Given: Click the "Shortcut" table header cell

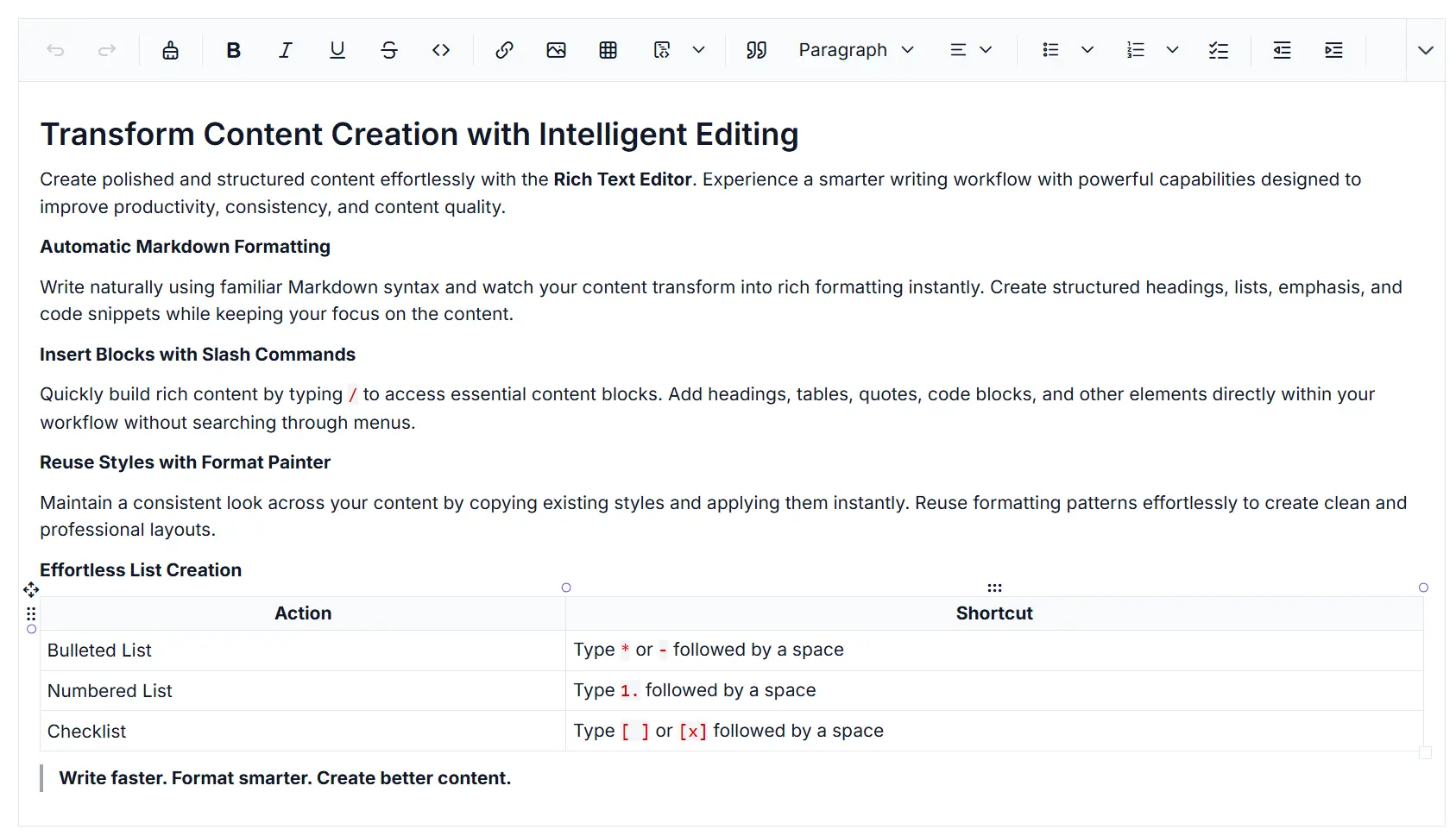Looking at the screenshot, I should coord(994,613).
